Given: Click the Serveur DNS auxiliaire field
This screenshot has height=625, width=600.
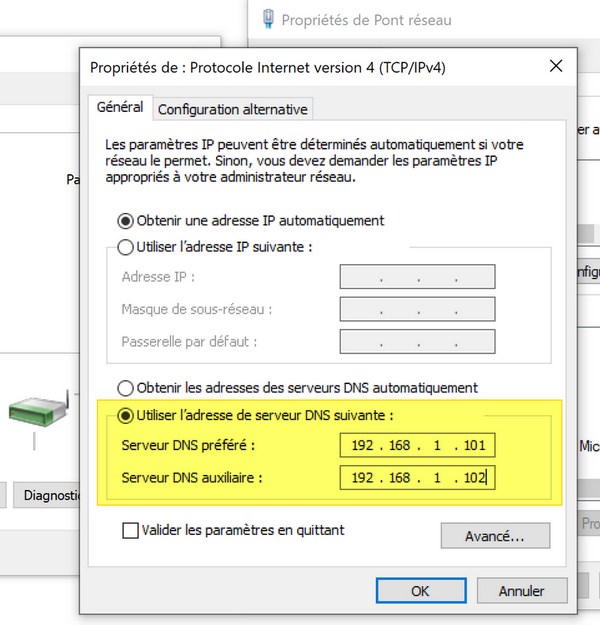Looking at the screenshot, I should [x=417, y=478].
